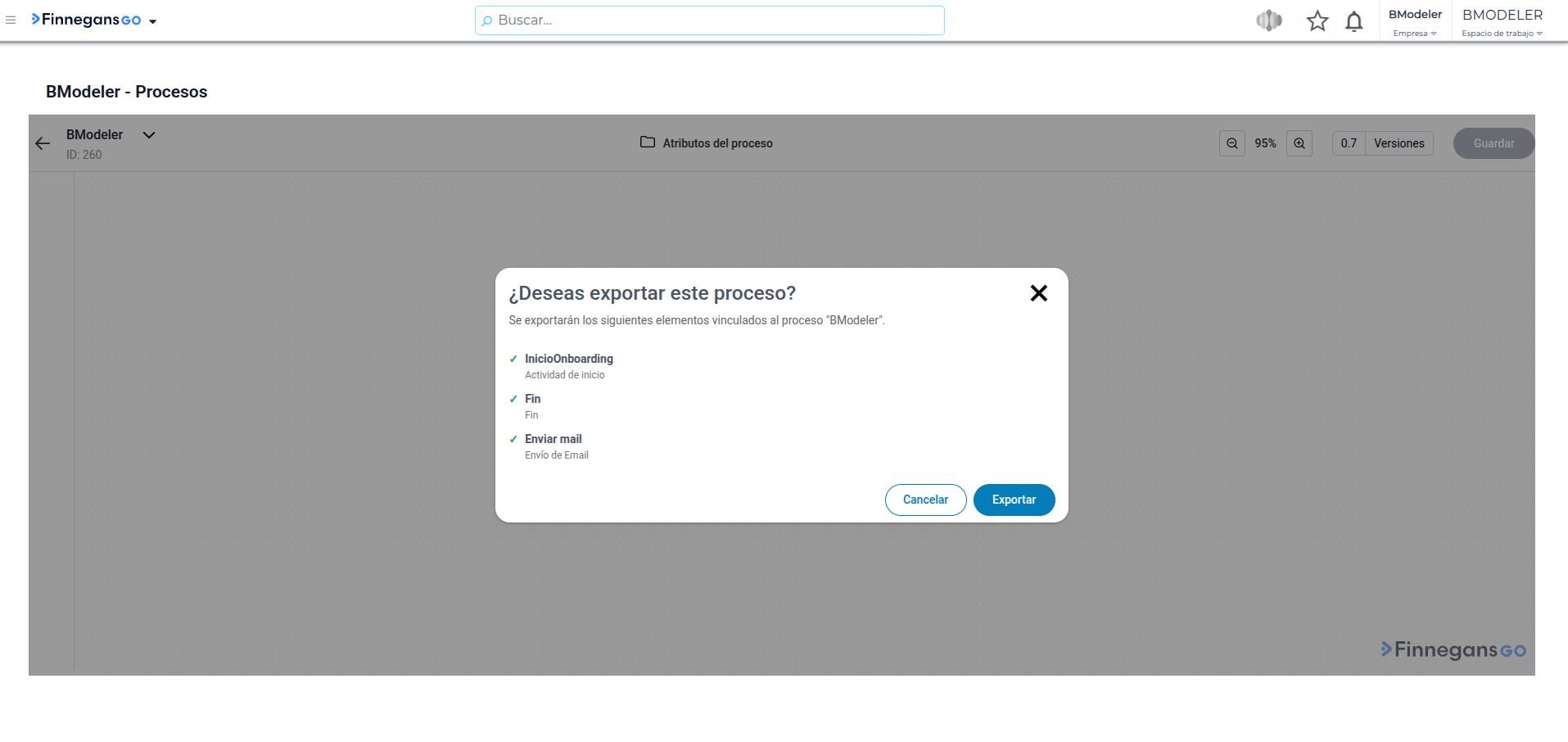Click Cancelar in the export dialog
This screenshot has width=1568, height=742.
click(925, 500)
